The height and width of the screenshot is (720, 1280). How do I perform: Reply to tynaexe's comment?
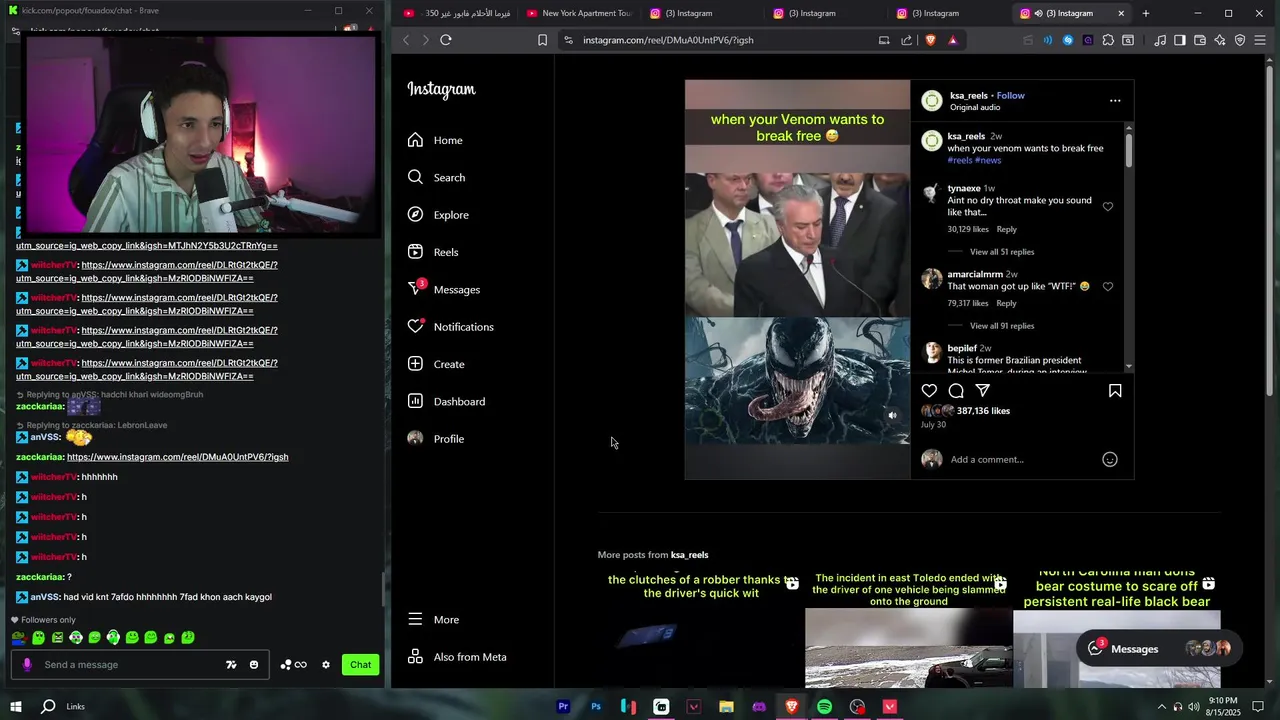(1006, 229)
